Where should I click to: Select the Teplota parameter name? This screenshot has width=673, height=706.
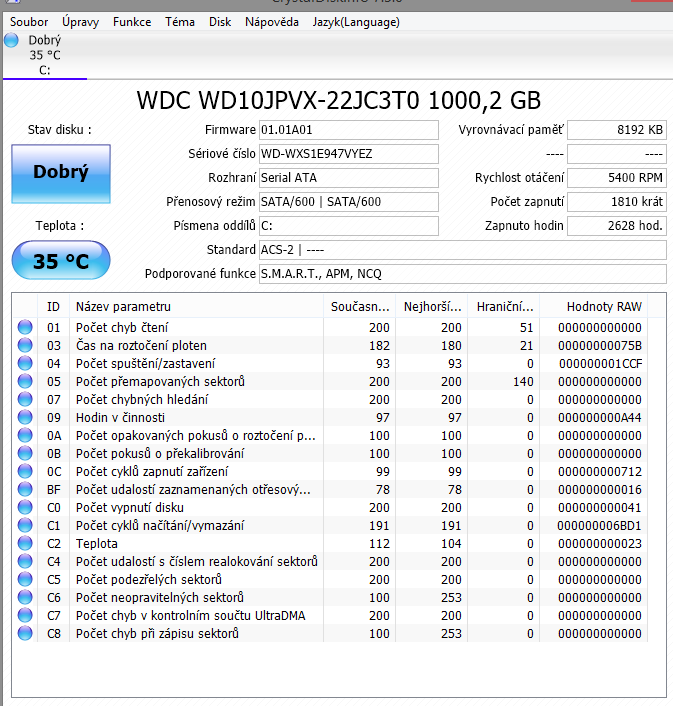point(97,544)
